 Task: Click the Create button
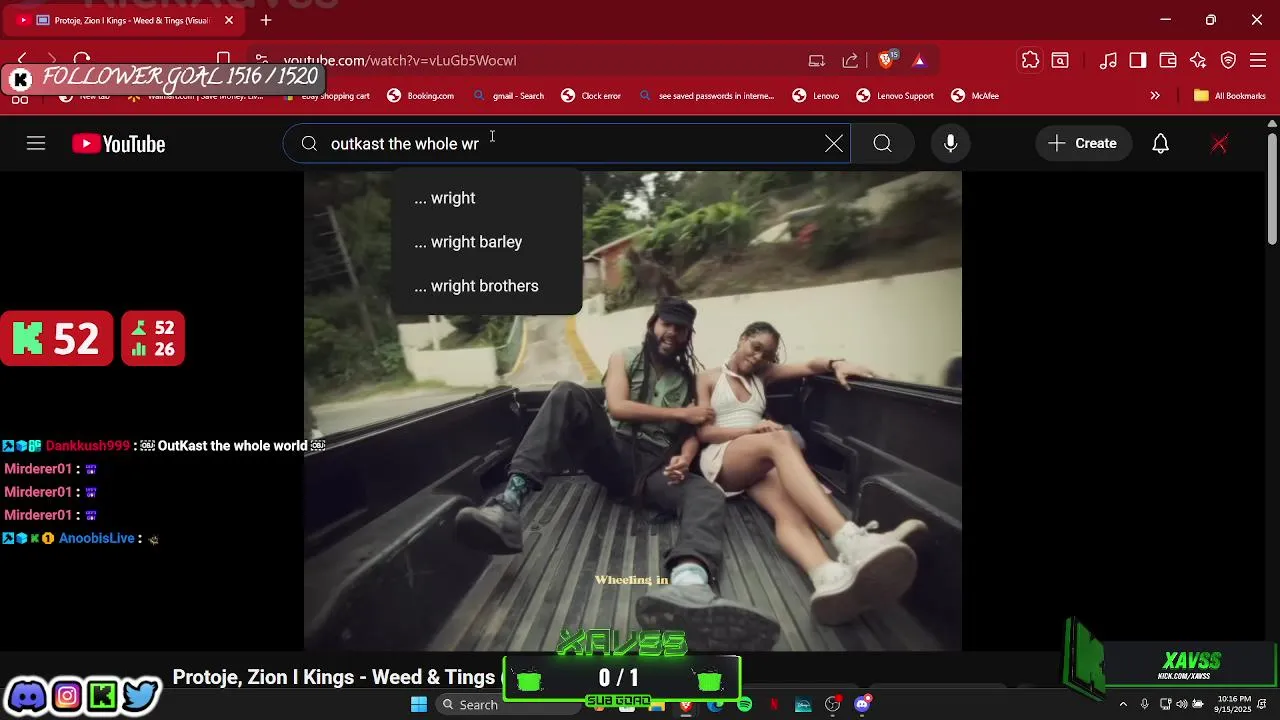click(x=1082, y=144)
